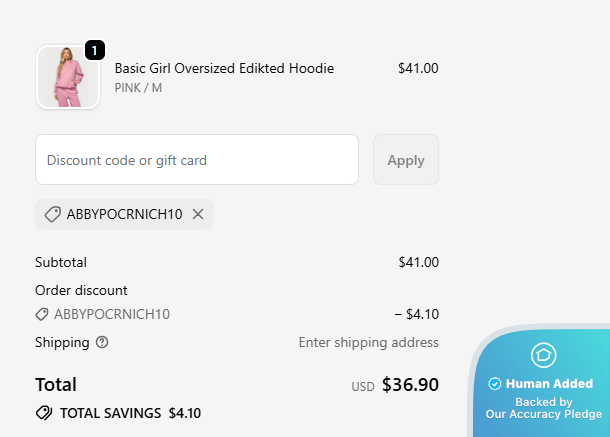This screenshot has height=437, width=610.
Task: Click the ABBYPOCRNICH10 code under Order discount
Action: pos(112,314)
